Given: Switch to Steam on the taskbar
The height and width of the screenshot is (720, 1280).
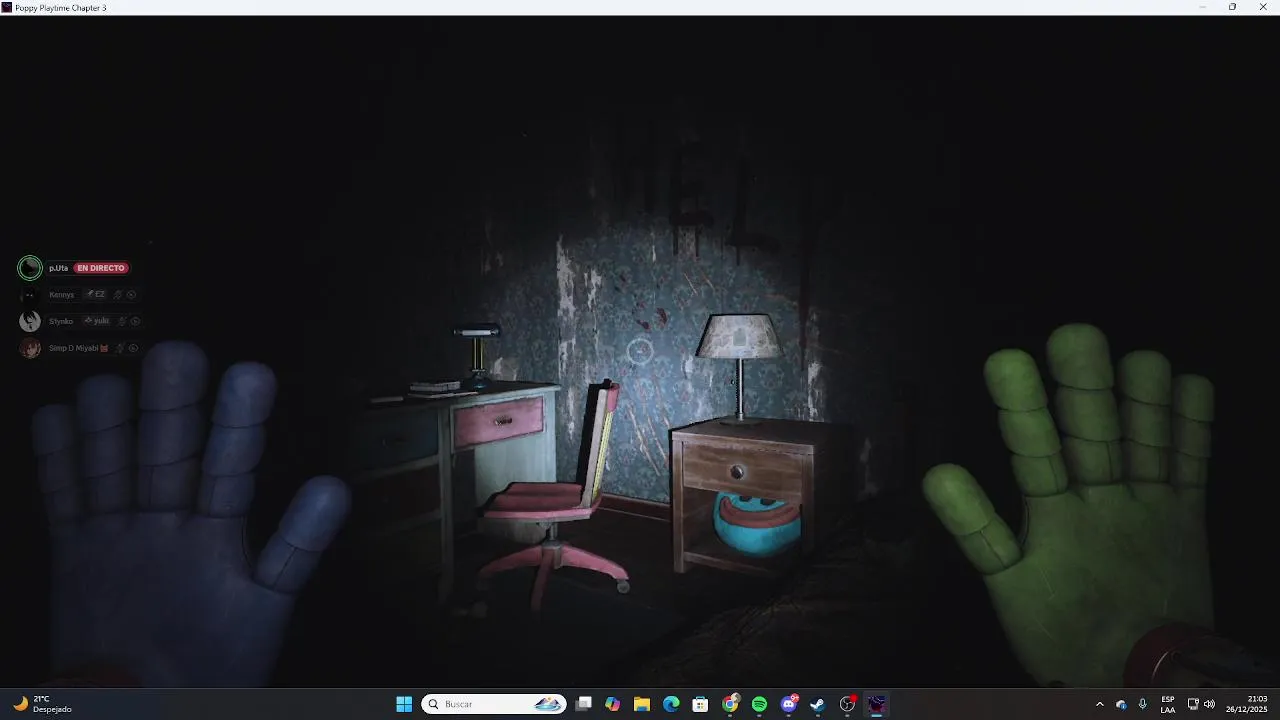Looking at the screenshot, I should (x=817, y=704).
